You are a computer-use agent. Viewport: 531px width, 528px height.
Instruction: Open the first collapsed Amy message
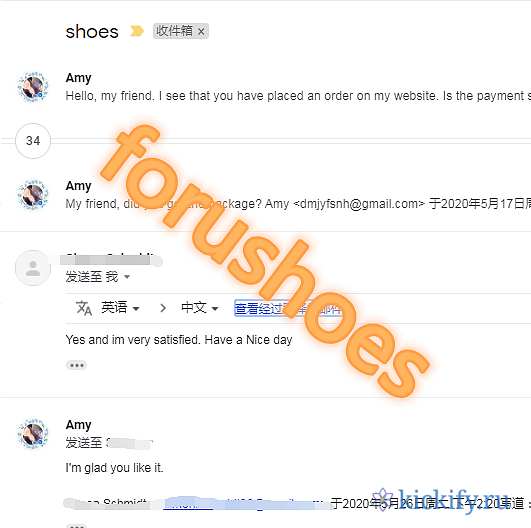[298, 87]
